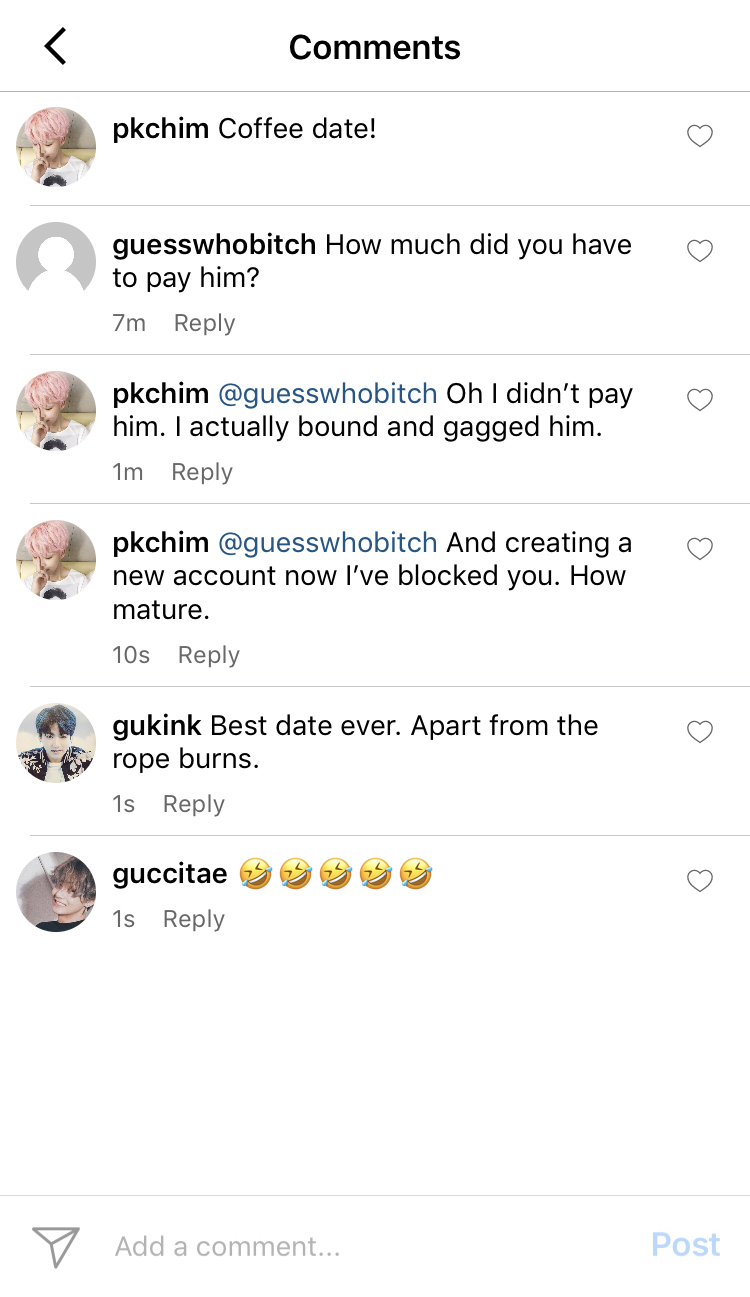
Task: Reply to pkchim's 1m comment
Action: click(202, 472)
